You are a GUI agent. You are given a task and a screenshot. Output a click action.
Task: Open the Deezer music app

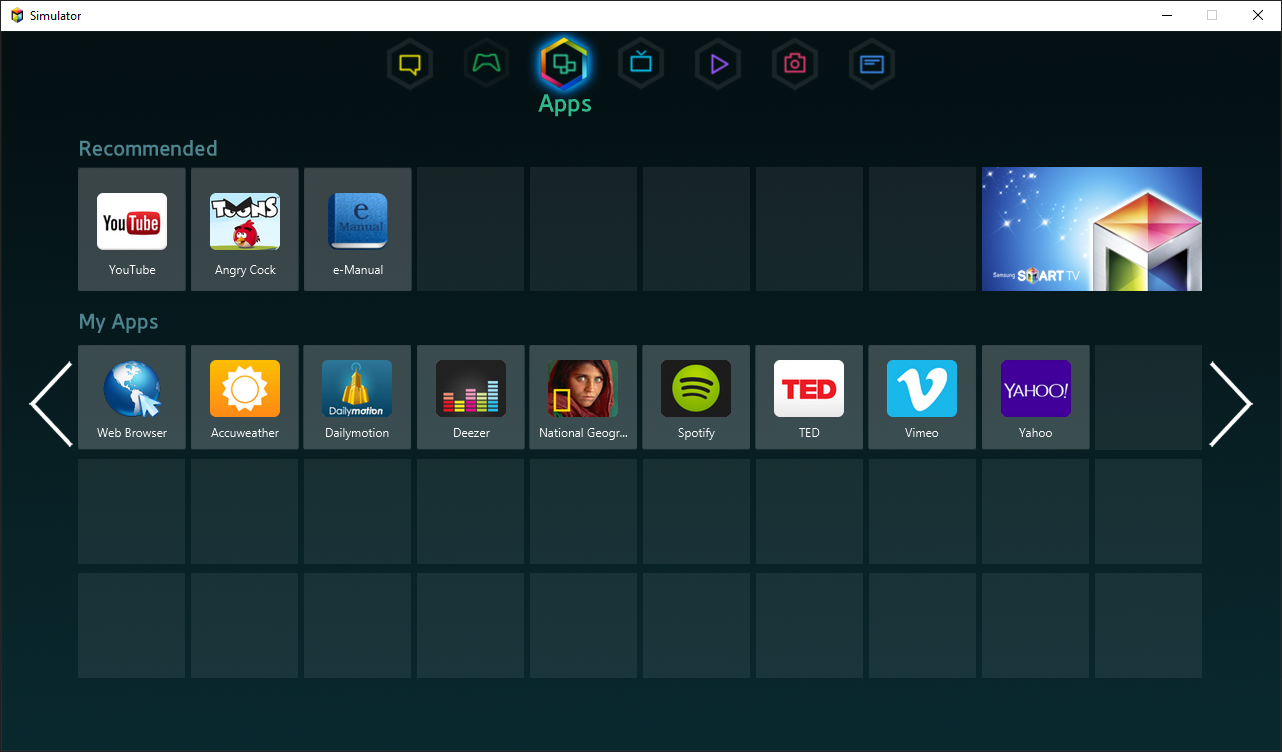pos(471,397)
